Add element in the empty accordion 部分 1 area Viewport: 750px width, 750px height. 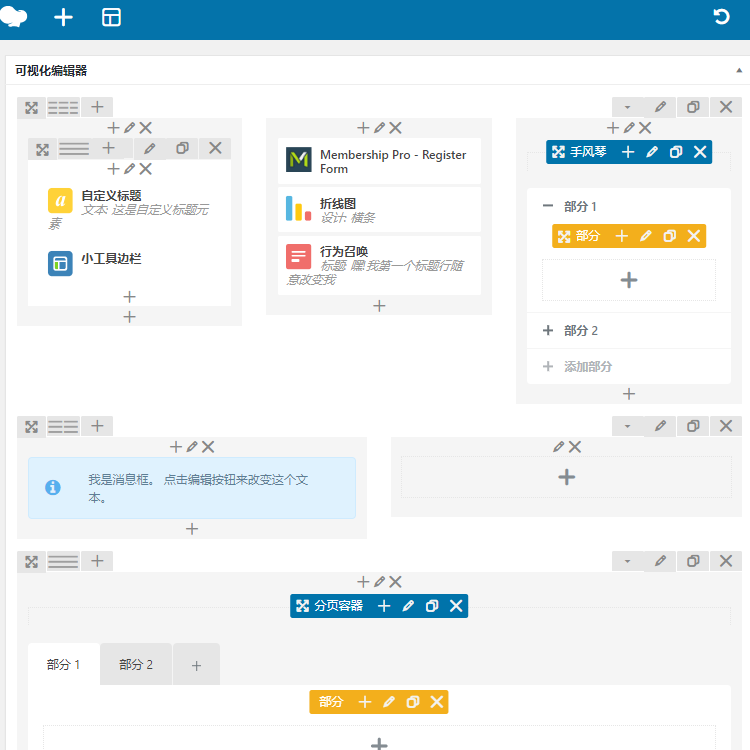[629, 280]
